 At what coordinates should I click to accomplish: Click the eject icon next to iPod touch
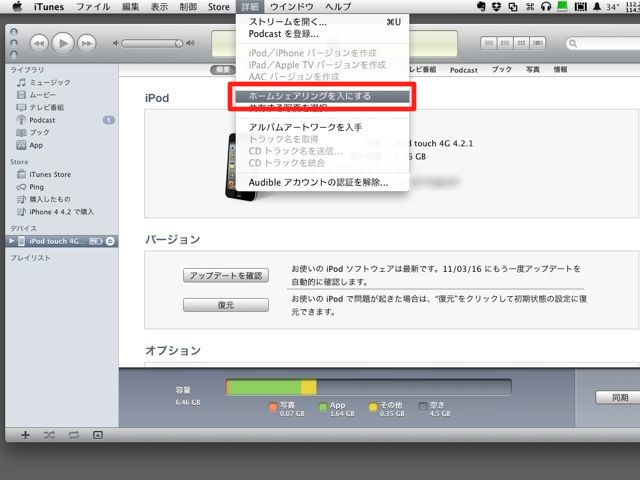110,241
